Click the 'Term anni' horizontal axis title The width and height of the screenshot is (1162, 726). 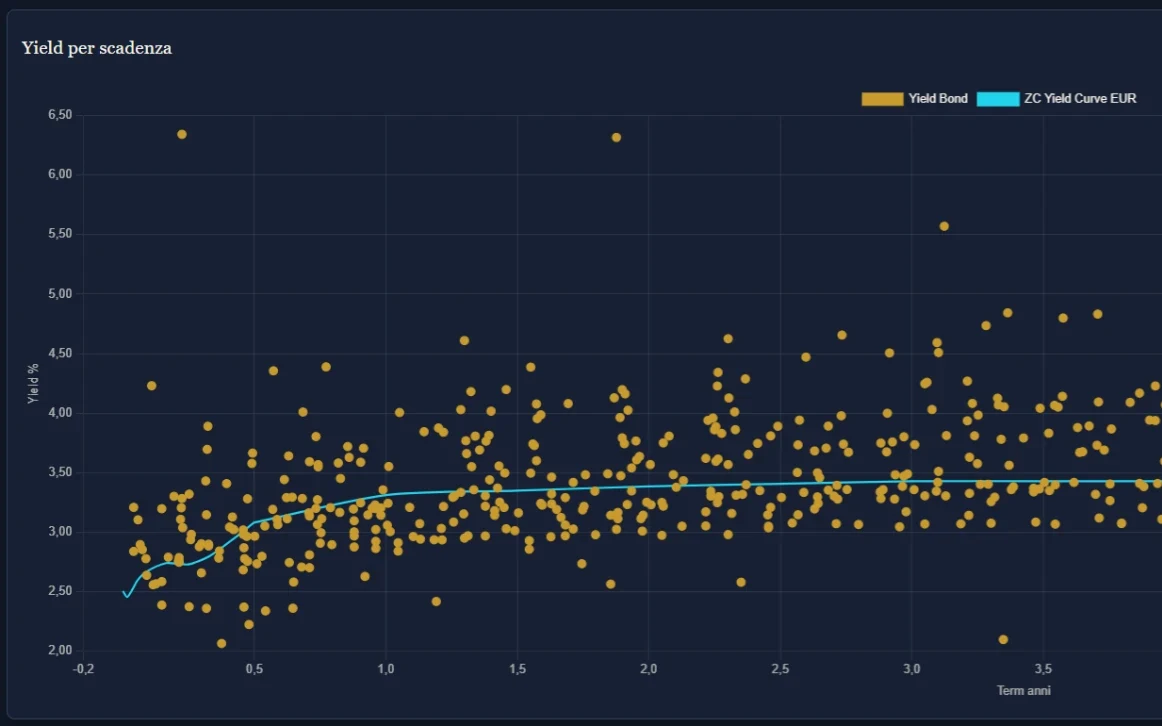(x=1023, y=690)
